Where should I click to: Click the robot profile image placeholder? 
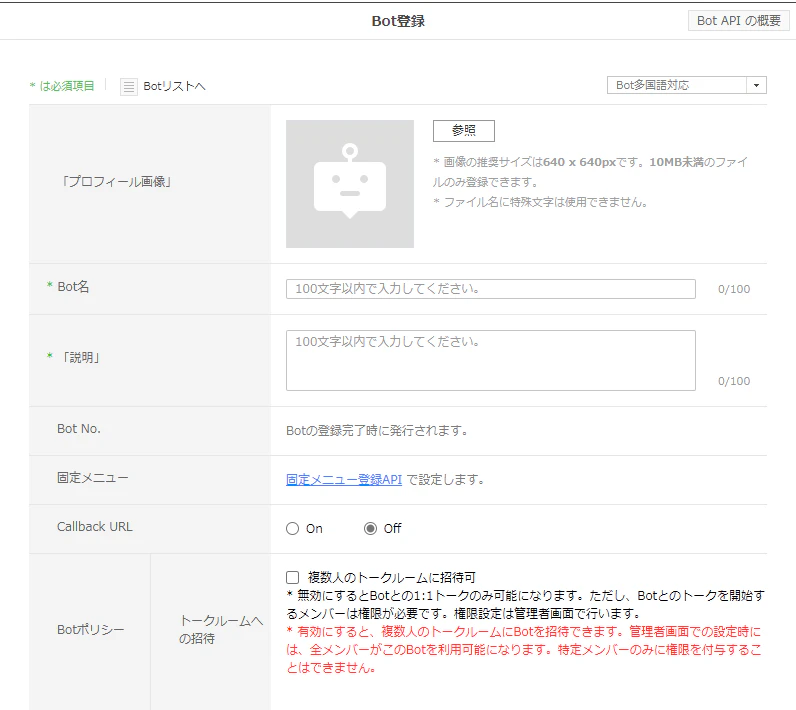coord(350,184)
